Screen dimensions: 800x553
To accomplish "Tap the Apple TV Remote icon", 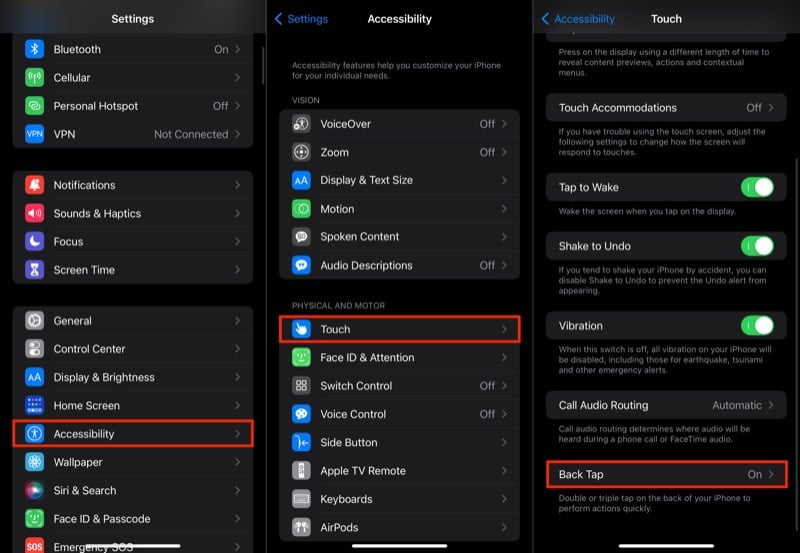I will coord(302,470).
